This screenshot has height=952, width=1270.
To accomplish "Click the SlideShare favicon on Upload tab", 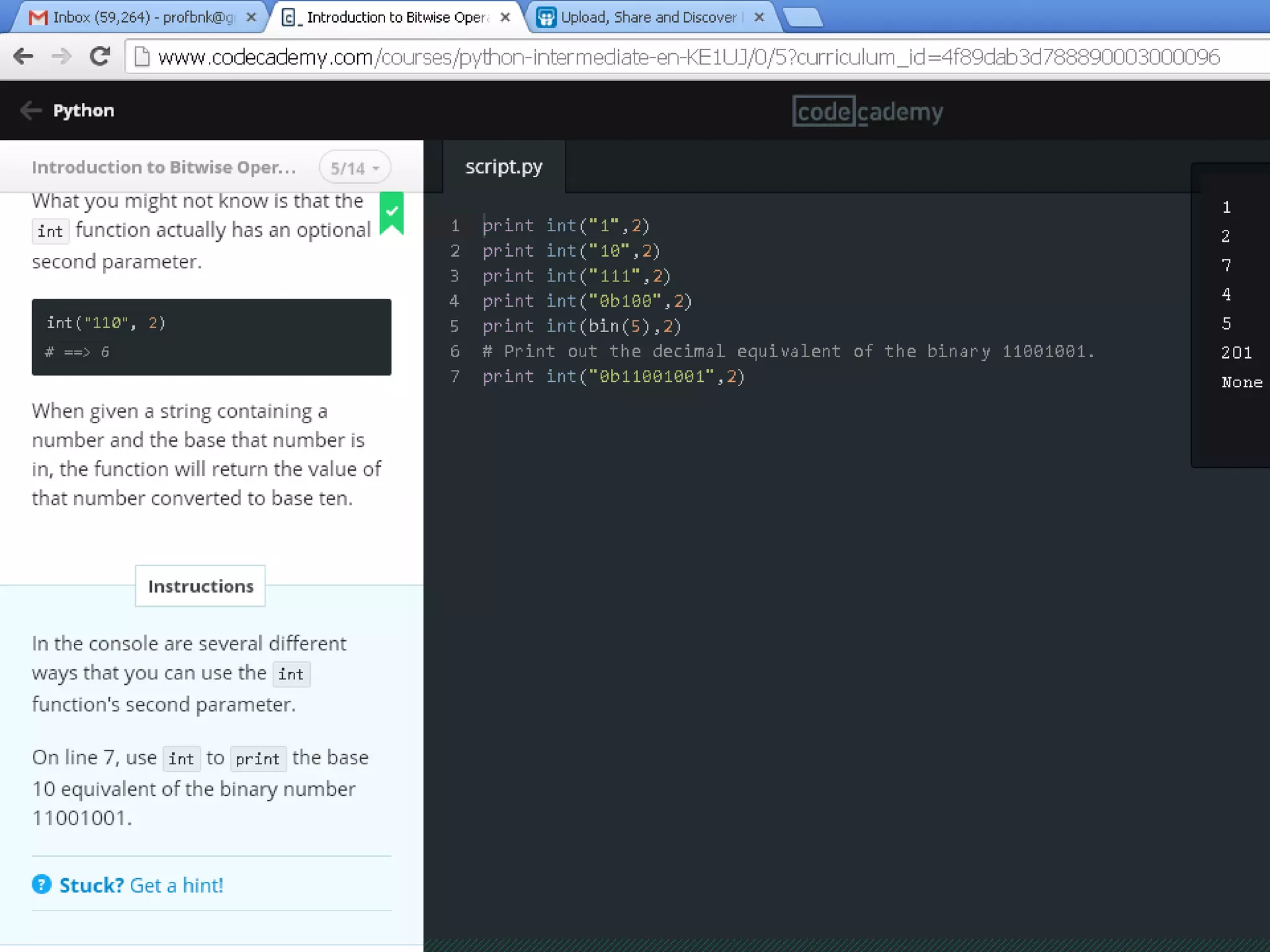I will [x=546, y=17].
